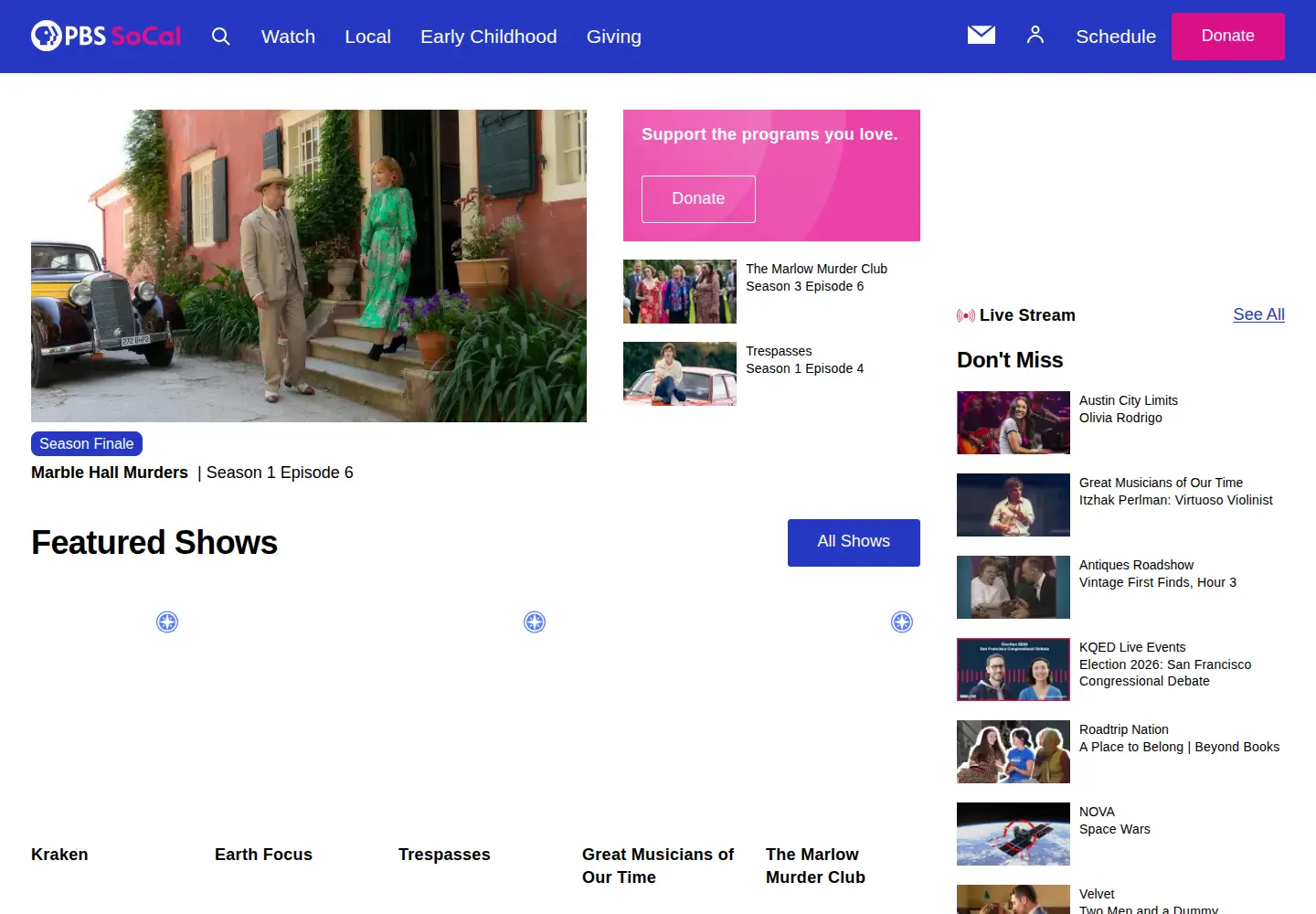1316x914 pixels.
Task: Click the PBS SoCal logo
Action: (106, 36)
